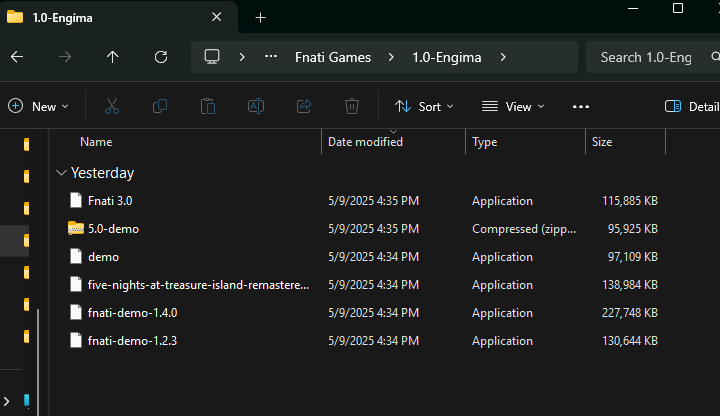The height and width of the screenshot is (416, 720).
Task: Open the Sort dropdown menu
Action: (x=424, y=107)
